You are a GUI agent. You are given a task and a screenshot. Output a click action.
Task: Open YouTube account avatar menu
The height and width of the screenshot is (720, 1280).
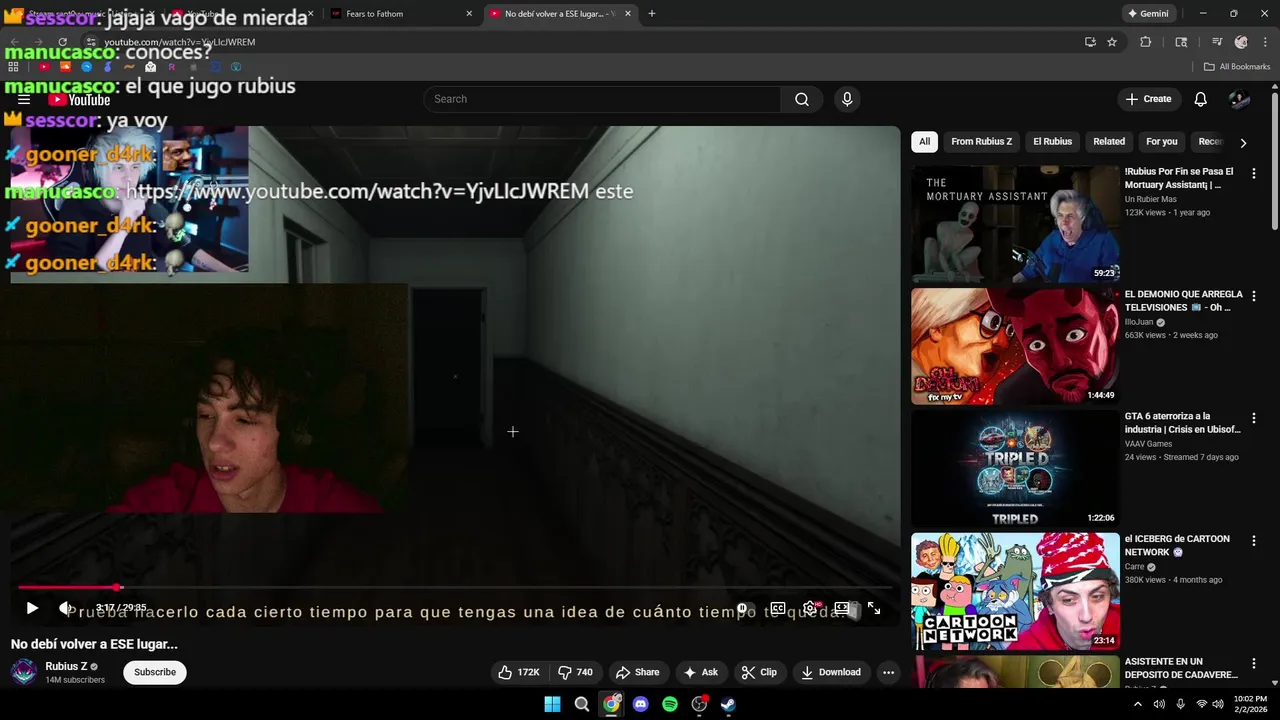click(x=1239, y=99)
